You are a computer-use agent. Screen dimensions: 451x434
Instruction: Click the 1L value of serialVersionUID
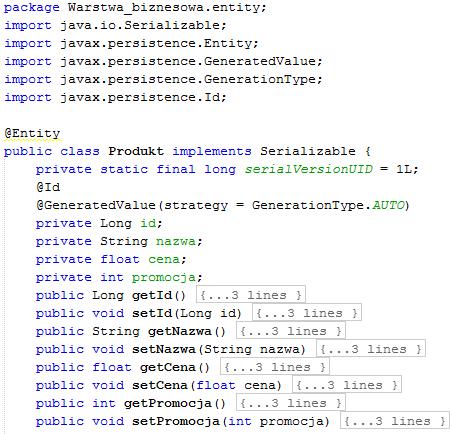click(x=404, y=169)
